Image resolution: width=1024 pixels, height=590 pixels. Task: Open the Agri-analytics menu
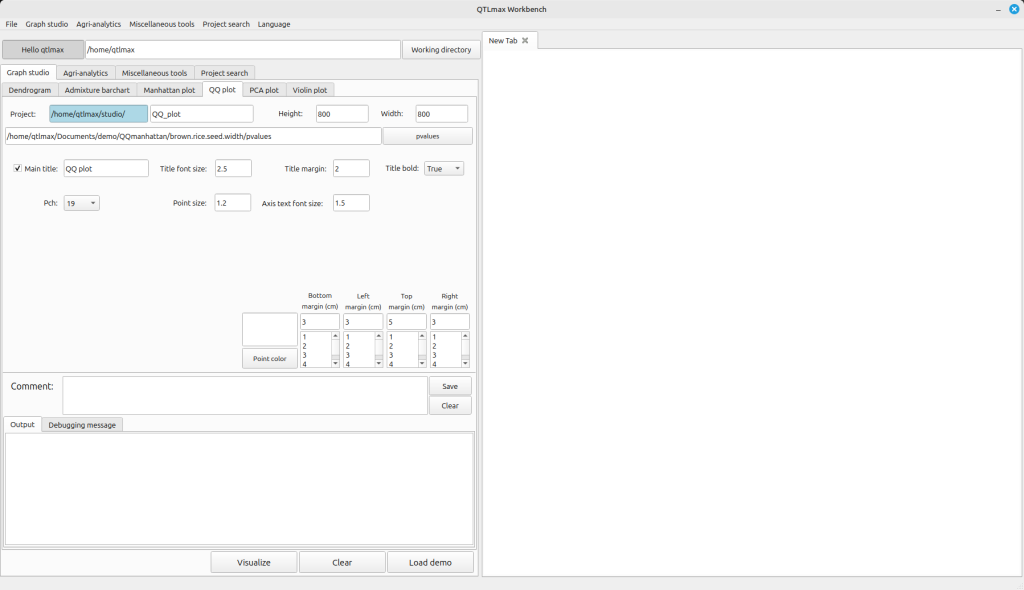click(98, 24)
